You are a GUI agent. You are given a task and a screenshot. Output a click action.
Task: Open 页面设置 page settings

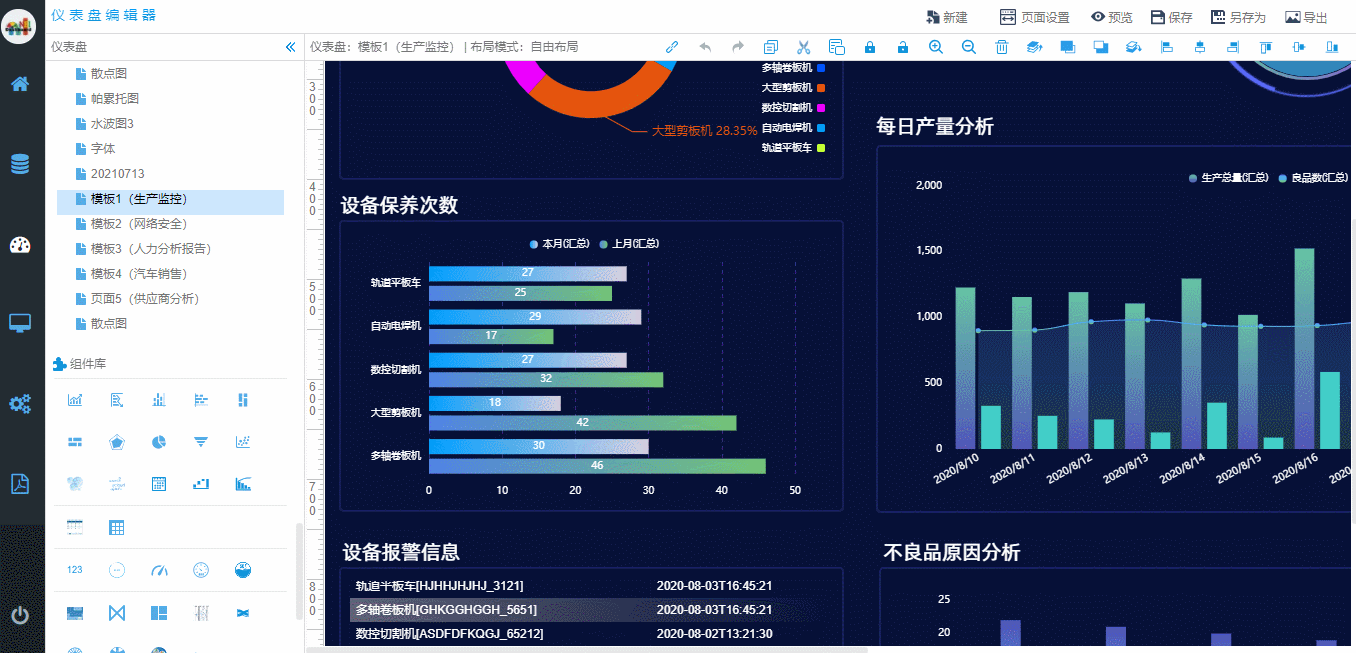1034,17
